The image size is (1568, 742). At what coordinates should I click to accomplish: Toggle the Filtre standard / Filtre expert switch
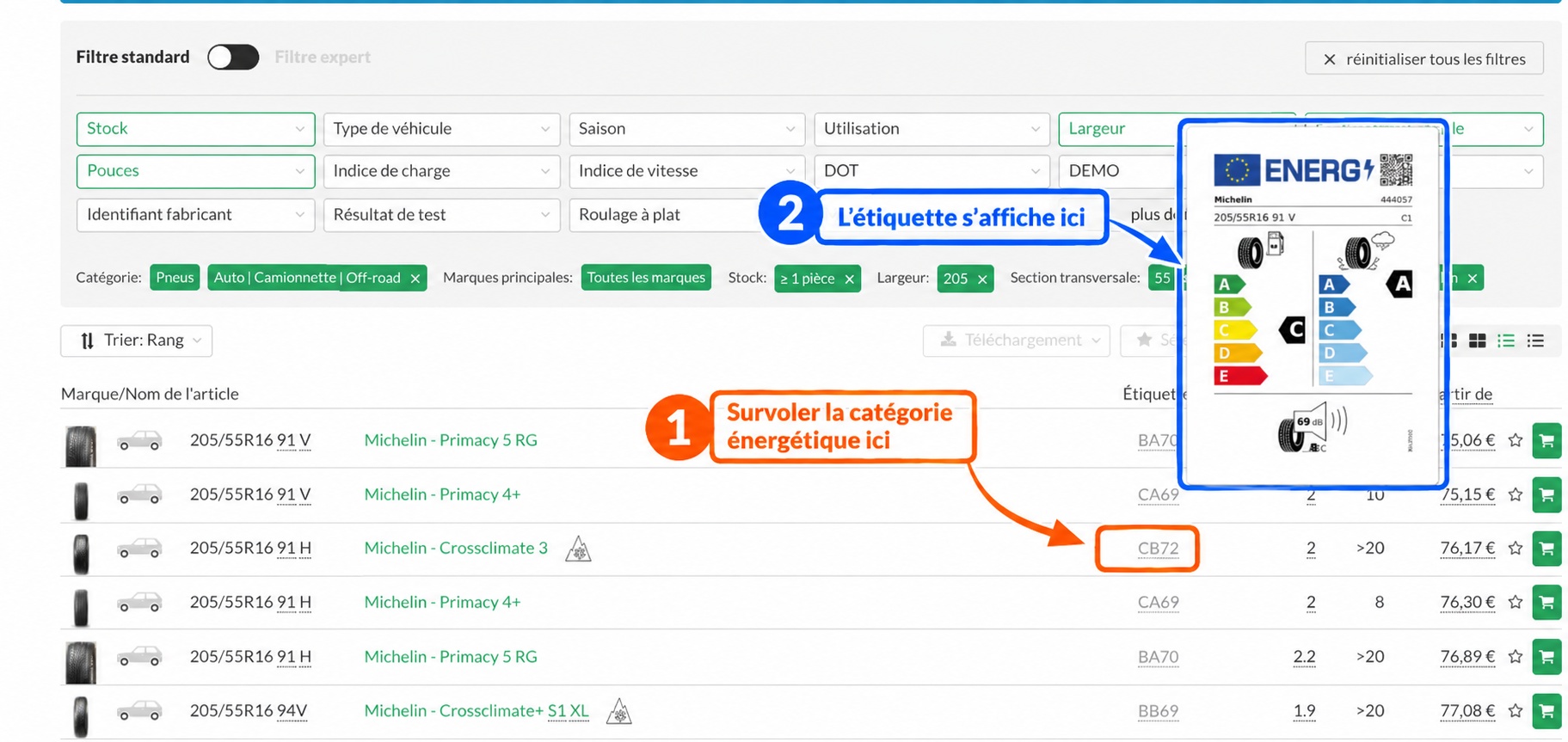point(233,57)
